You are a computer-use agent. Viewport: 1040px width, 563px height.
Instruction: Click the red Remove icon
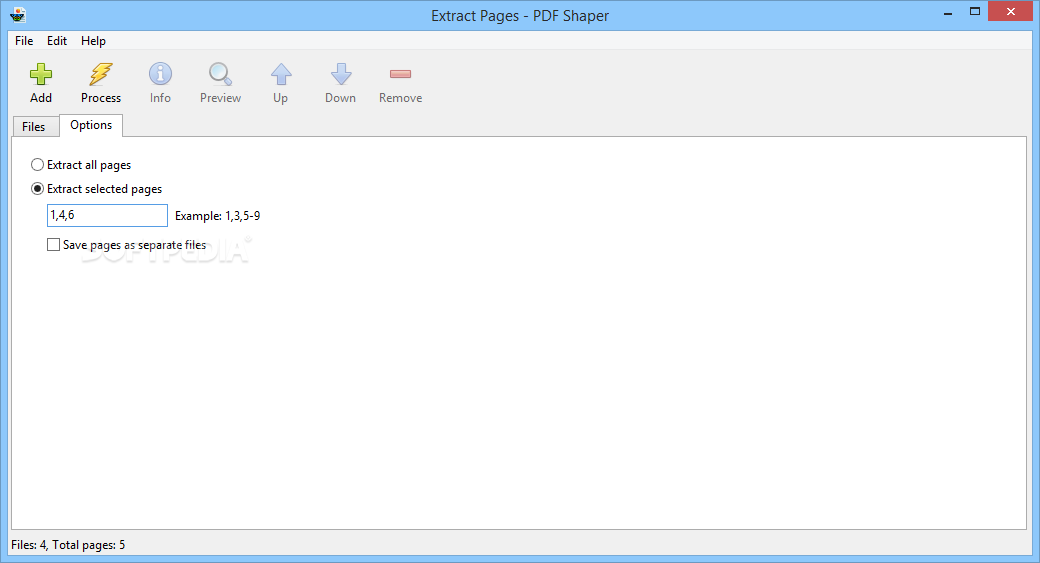(401, 74)
